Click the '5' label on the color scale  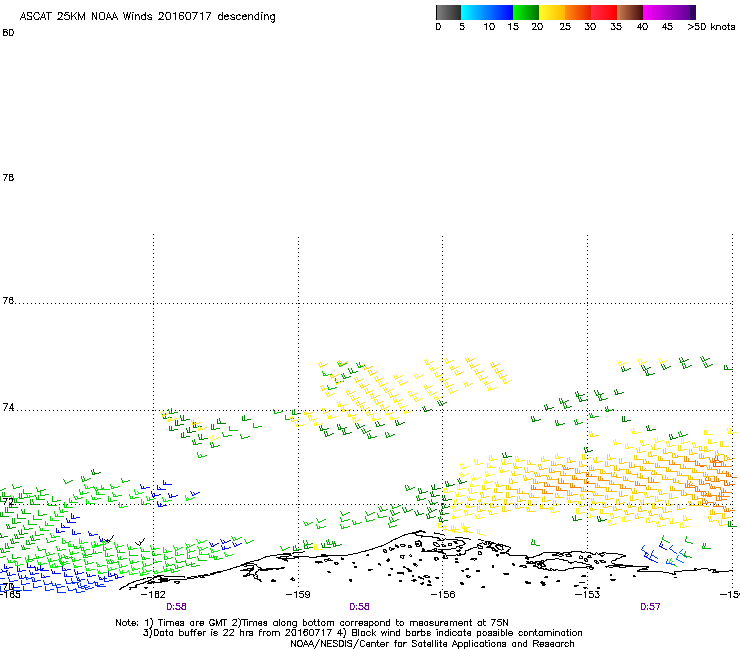[462, 27]
